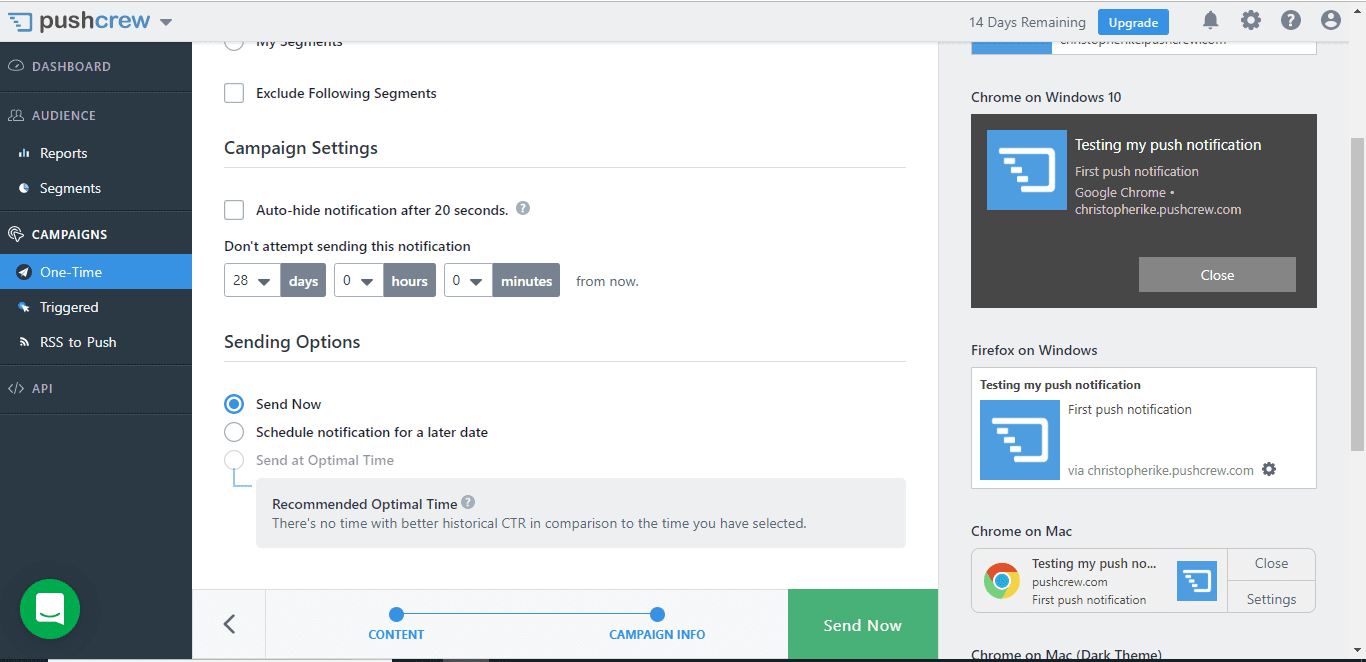The height and width of the screenshot is (662, 1366).
Task: Click the One-Time paper plane icon
Action: click(x=24, y=272)
